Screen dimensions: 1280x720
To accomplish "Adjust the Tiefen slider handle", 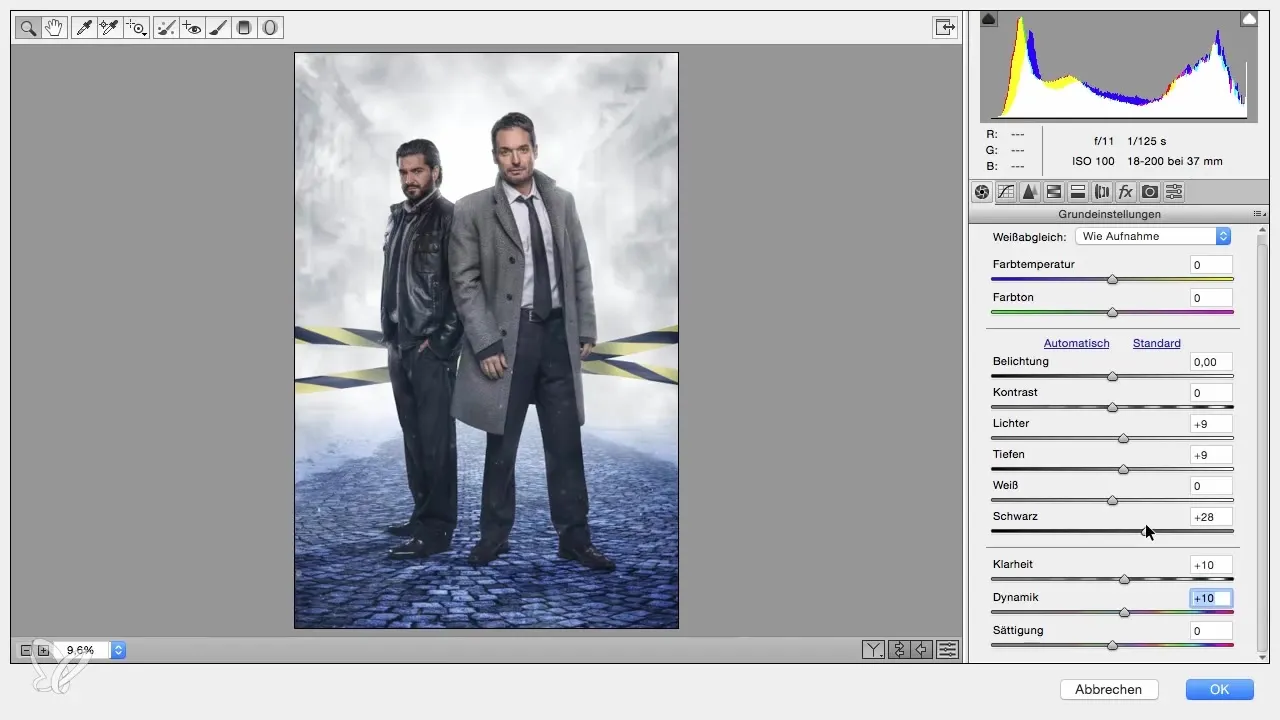I will [x=1123, y=469].
